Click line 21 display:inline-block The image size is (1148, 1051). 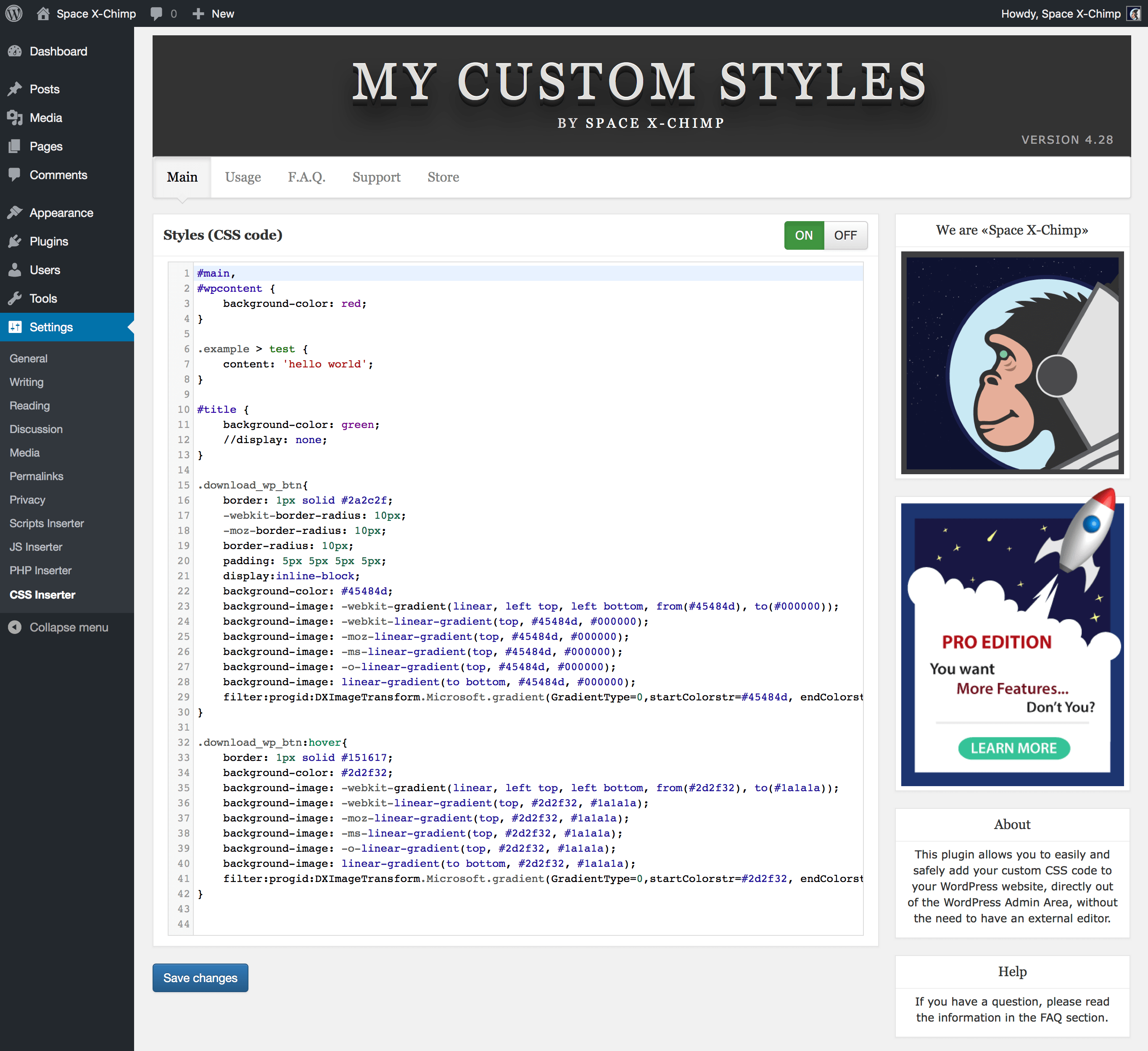(x=292, y=576)
